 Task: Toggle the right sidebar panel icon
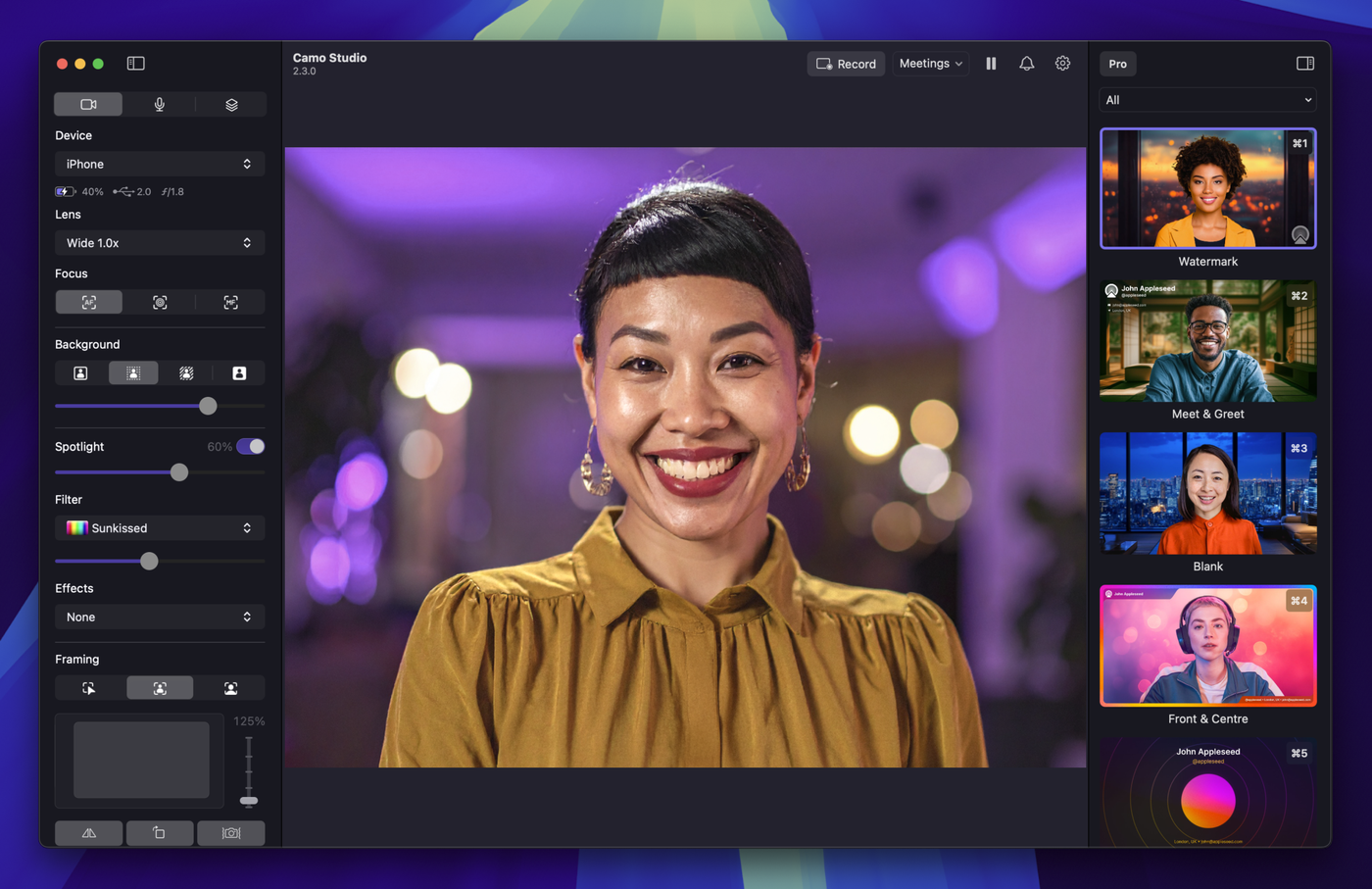[1304, 64]
